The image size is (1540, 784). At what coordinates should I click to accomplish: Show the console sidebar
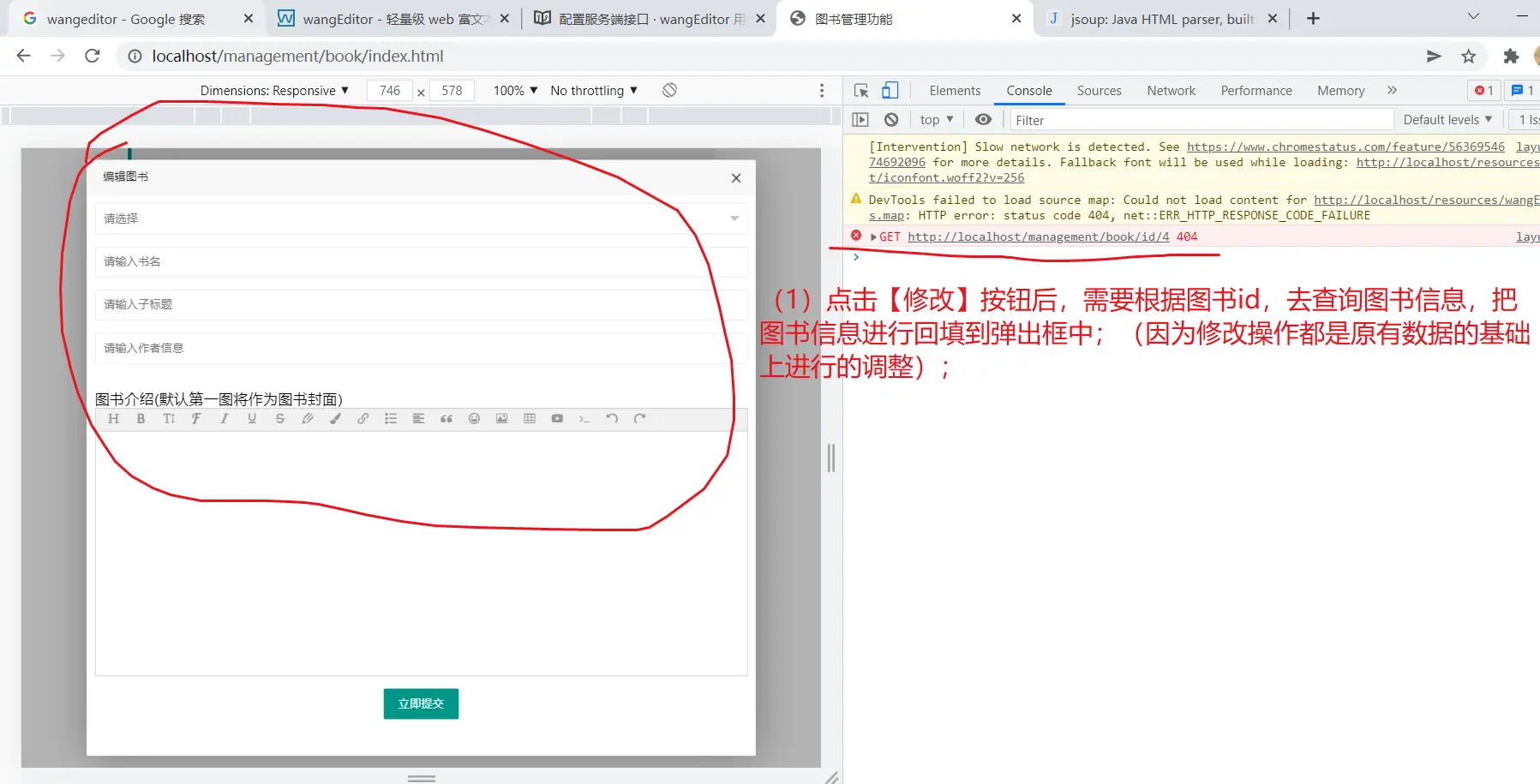pyautogui.click(x=861, y=120)
